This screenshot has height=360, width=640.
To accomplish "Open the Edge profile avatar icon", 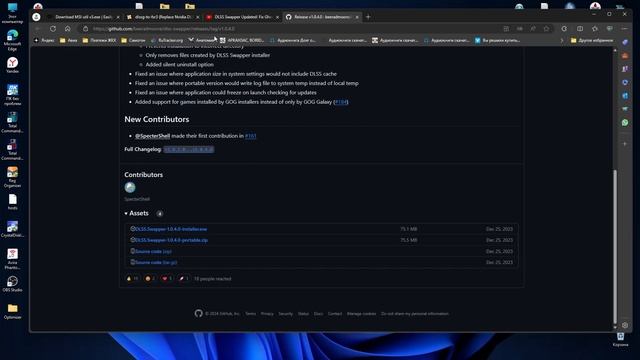I will click(x=36, y=17).
